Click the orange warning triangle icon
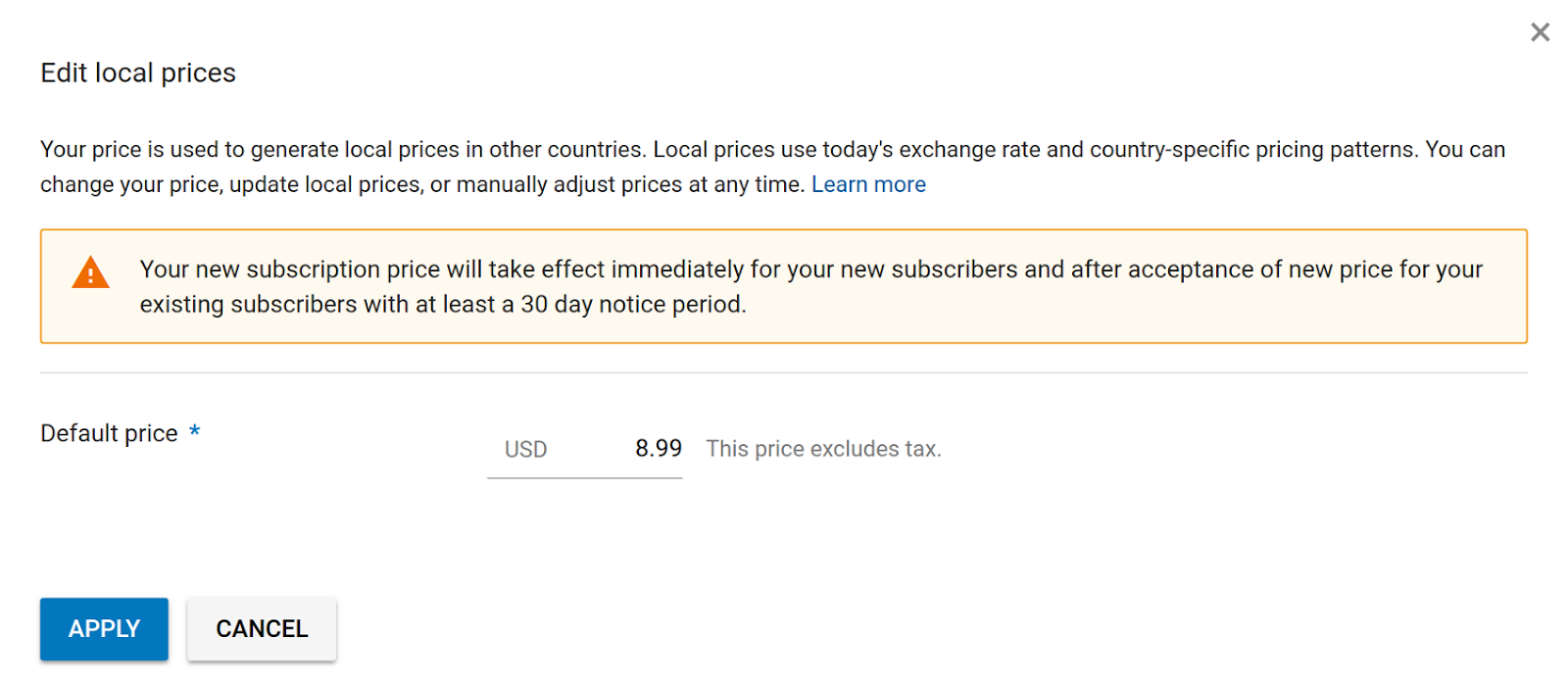 point(90,272)
